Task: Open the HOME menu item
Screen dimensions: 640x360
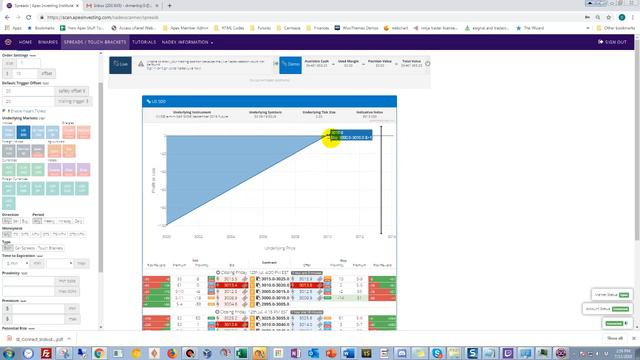Action: [x=25, y=42]
